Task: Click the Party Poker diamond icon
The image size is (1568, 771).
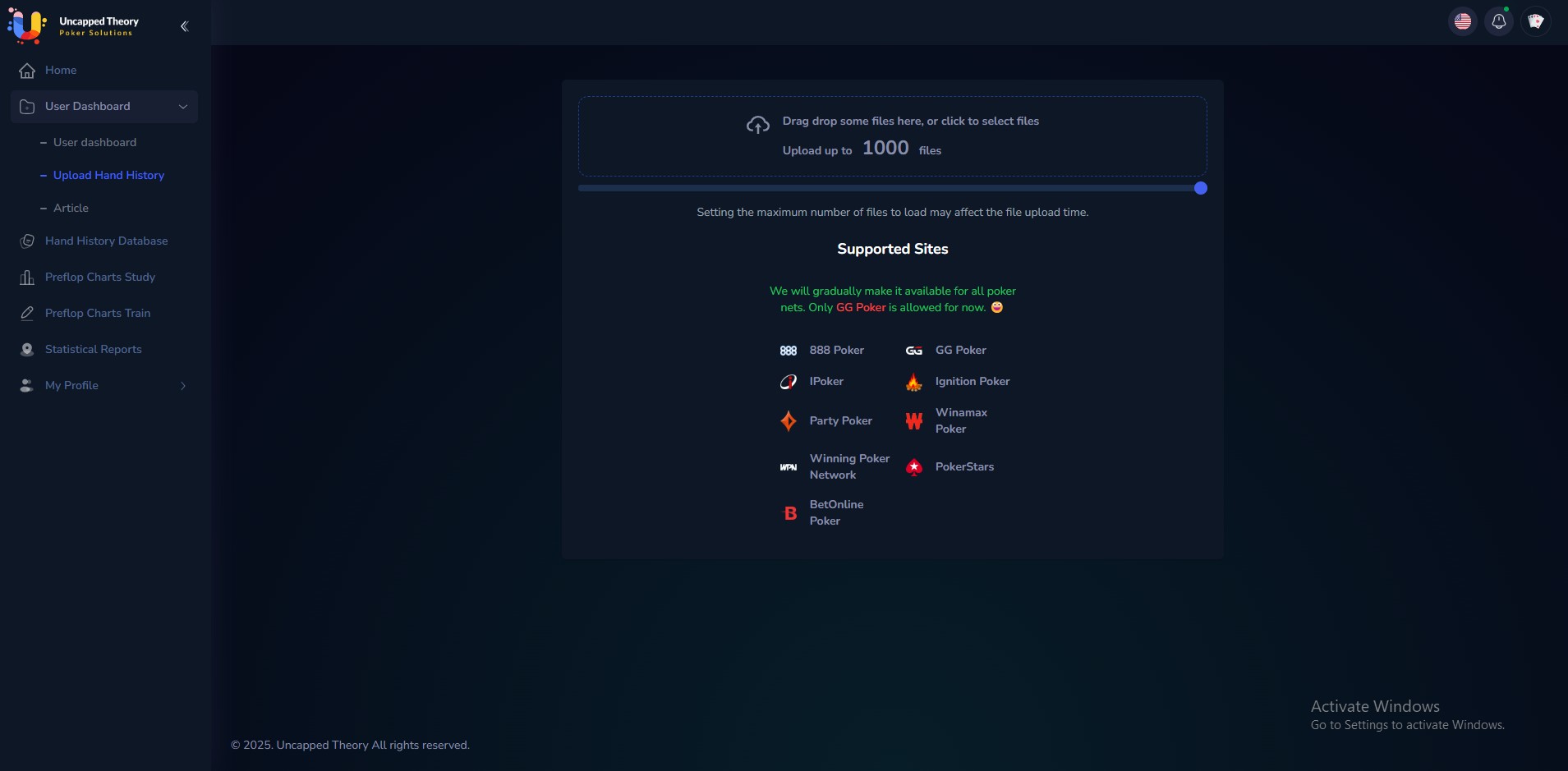Action: (789, 421)
